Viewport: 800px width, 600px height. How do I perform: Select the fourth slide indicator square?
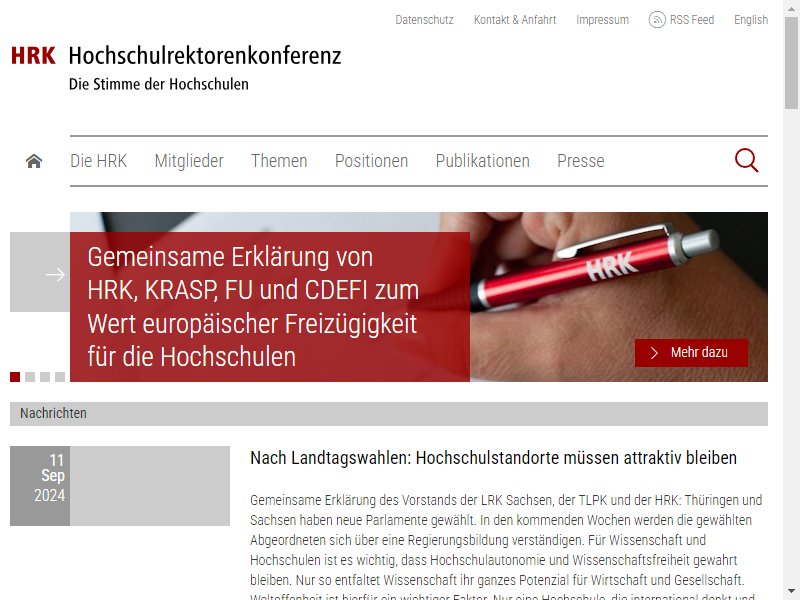[60, 377]
